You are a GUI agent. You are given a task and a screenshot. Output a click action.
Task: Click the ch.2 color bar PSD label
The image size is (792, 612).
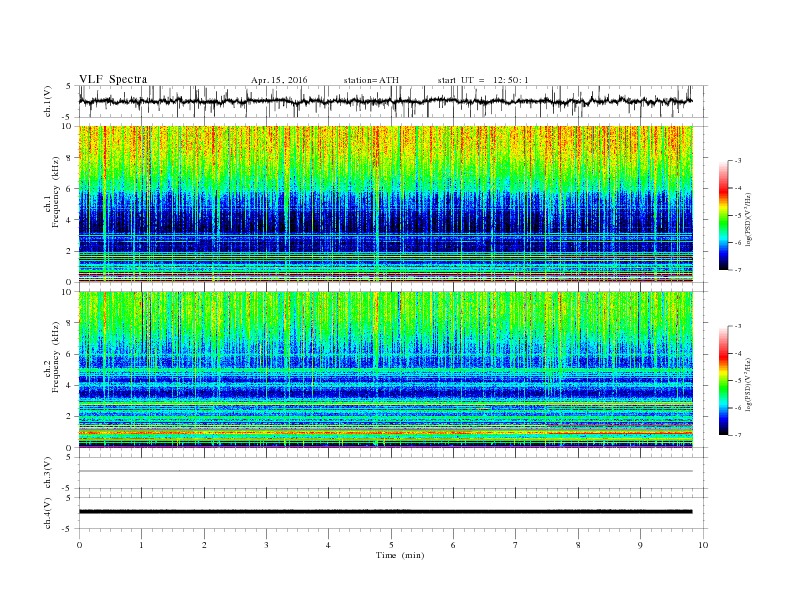click(x=748, y=384)
